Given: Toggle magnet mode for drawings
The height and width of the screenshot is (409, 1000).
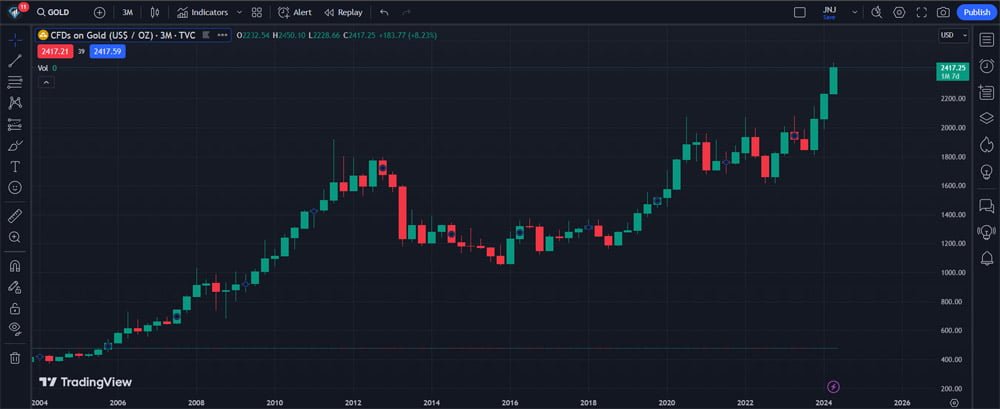Looking at the screenshot, I should (15, 265).
